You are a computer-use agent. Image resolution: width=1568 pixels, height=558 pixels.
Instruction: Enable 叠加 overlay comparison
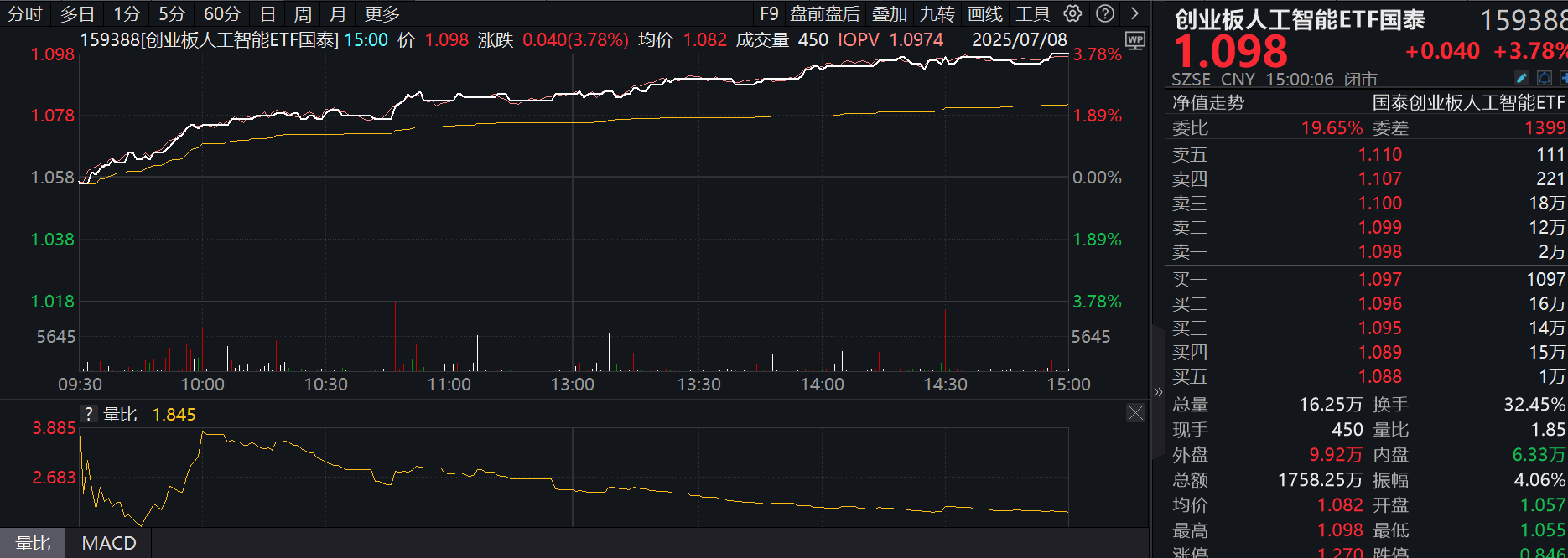click(890, 14)
